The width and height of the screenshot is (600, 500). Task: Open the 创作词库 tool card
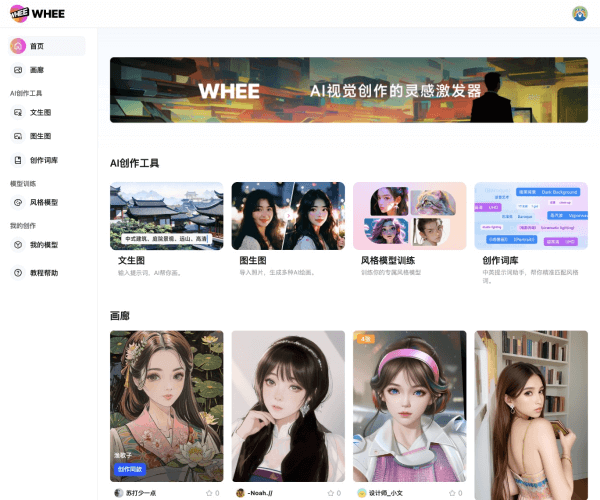pyautogui.click(x=530, y=230)
